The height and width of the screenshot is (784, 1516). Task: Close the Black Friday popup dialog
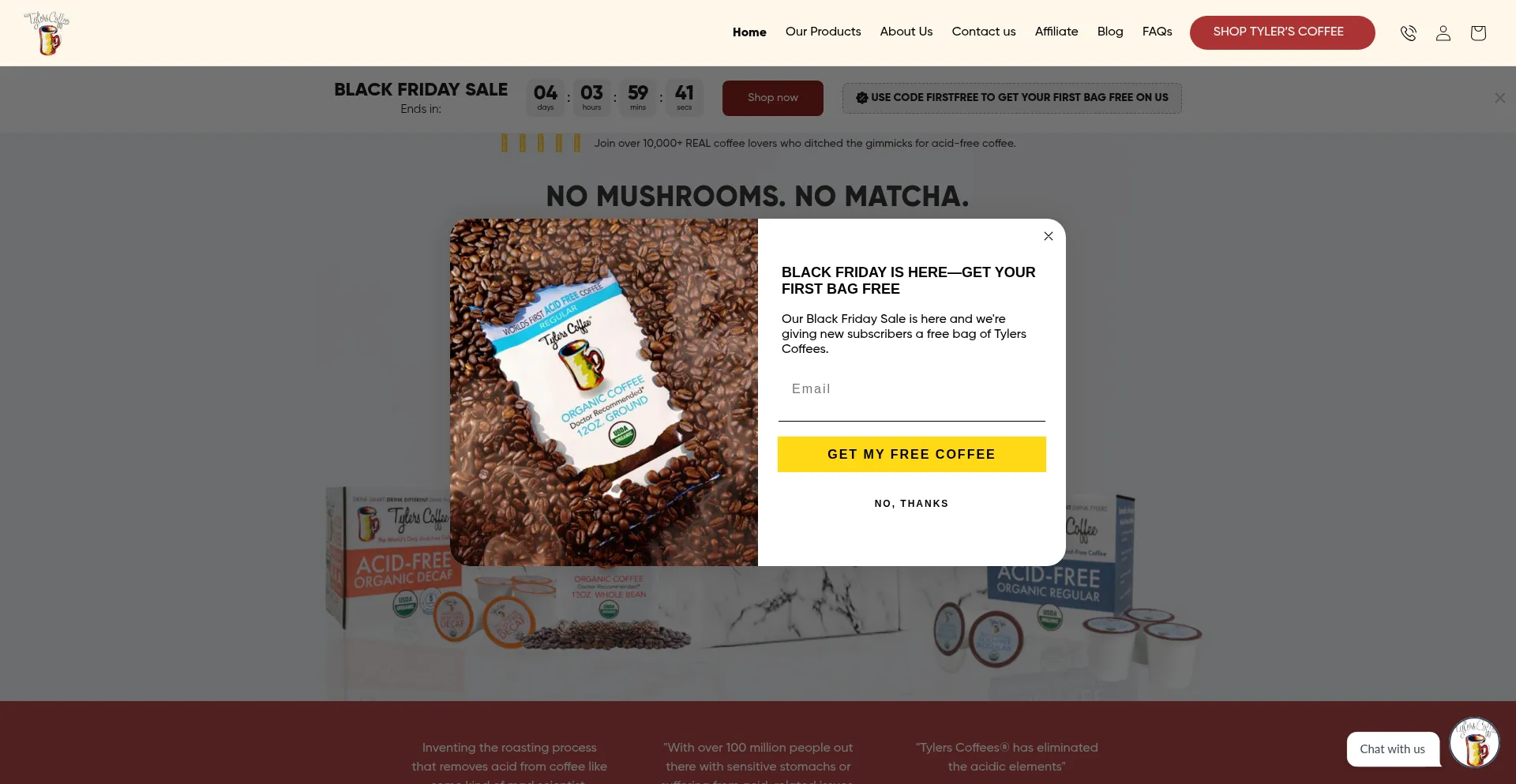1049,236
